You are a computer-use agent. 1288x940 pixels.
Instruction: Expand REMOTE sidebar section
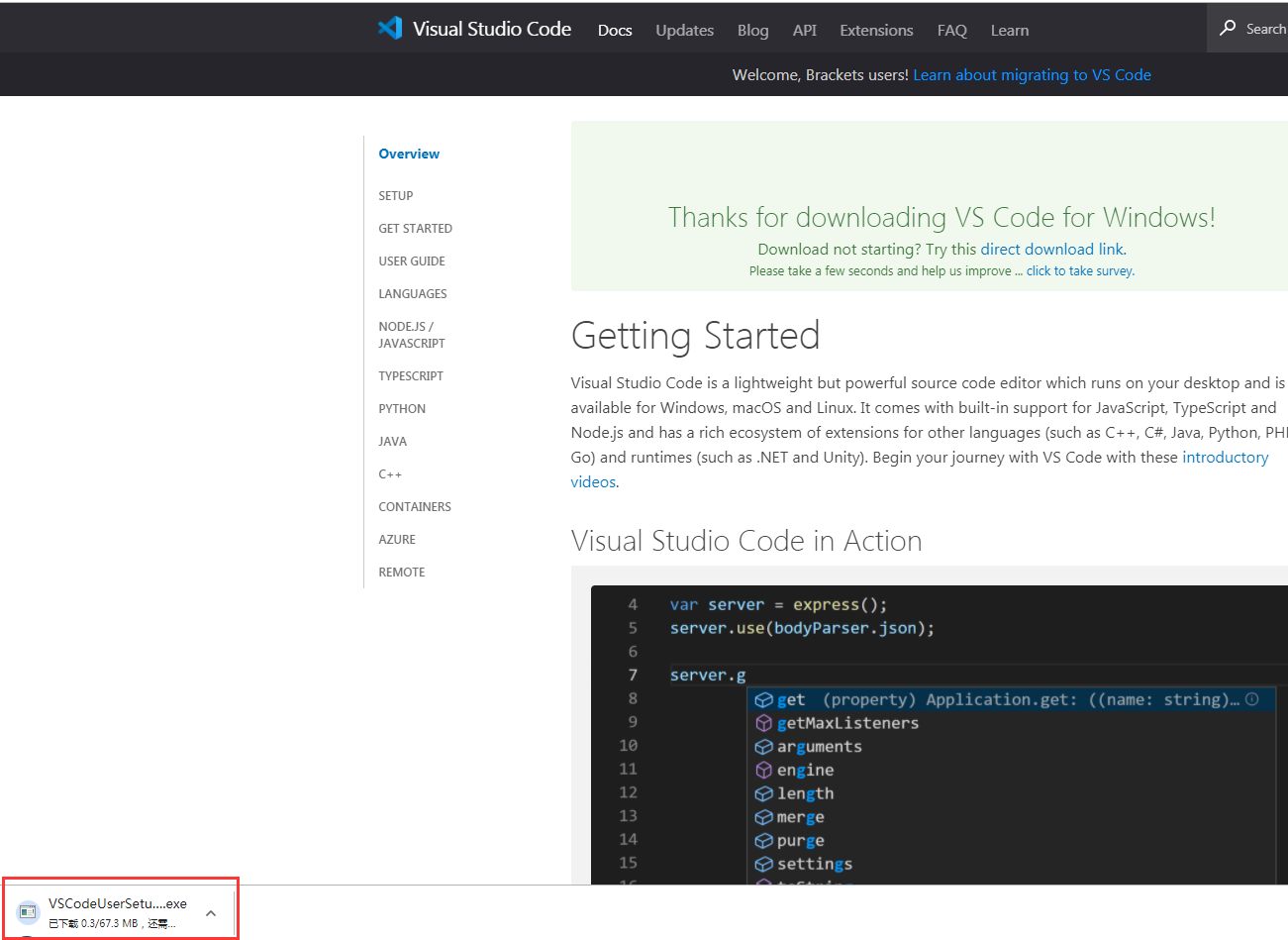point(401,573)
